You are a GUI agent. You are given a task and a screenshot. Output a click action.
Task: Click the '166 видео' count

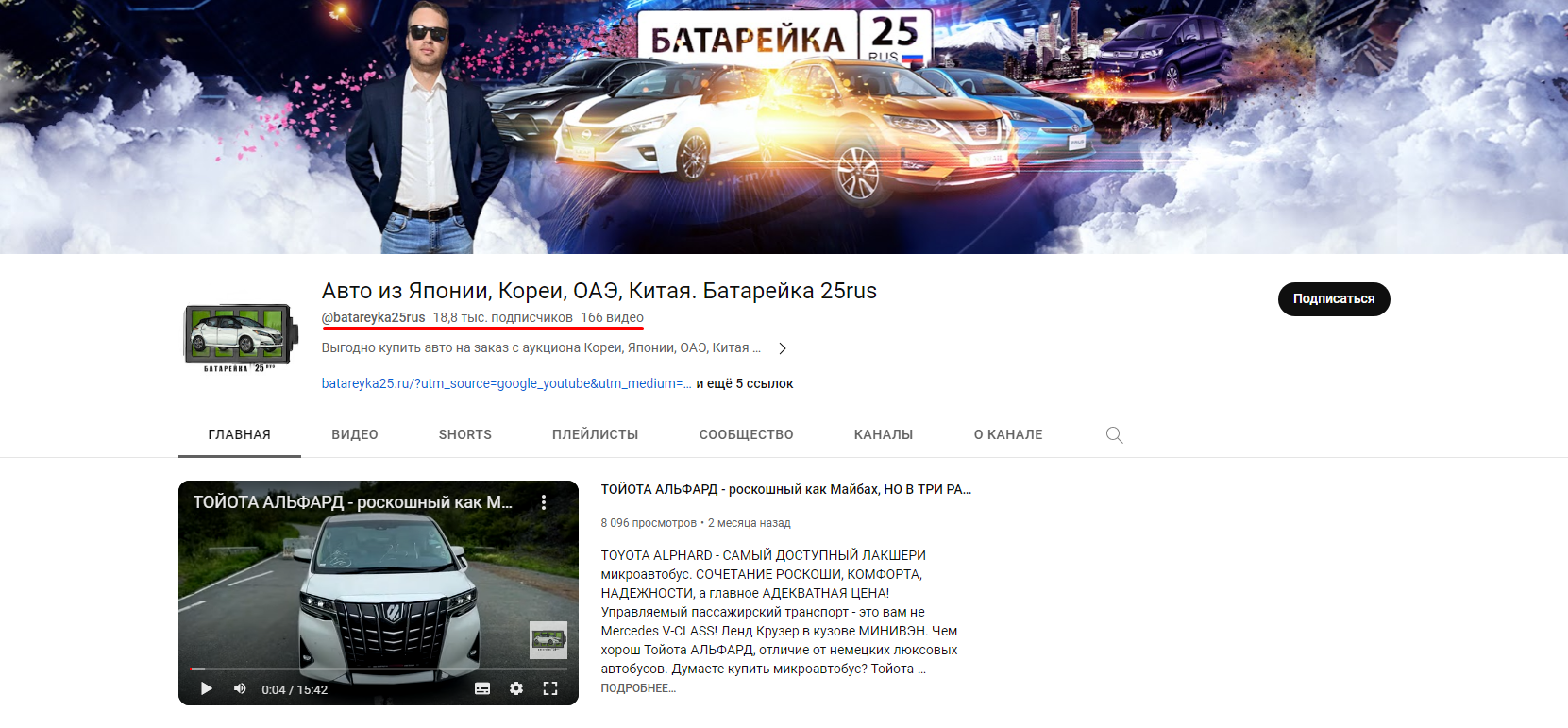612,317
